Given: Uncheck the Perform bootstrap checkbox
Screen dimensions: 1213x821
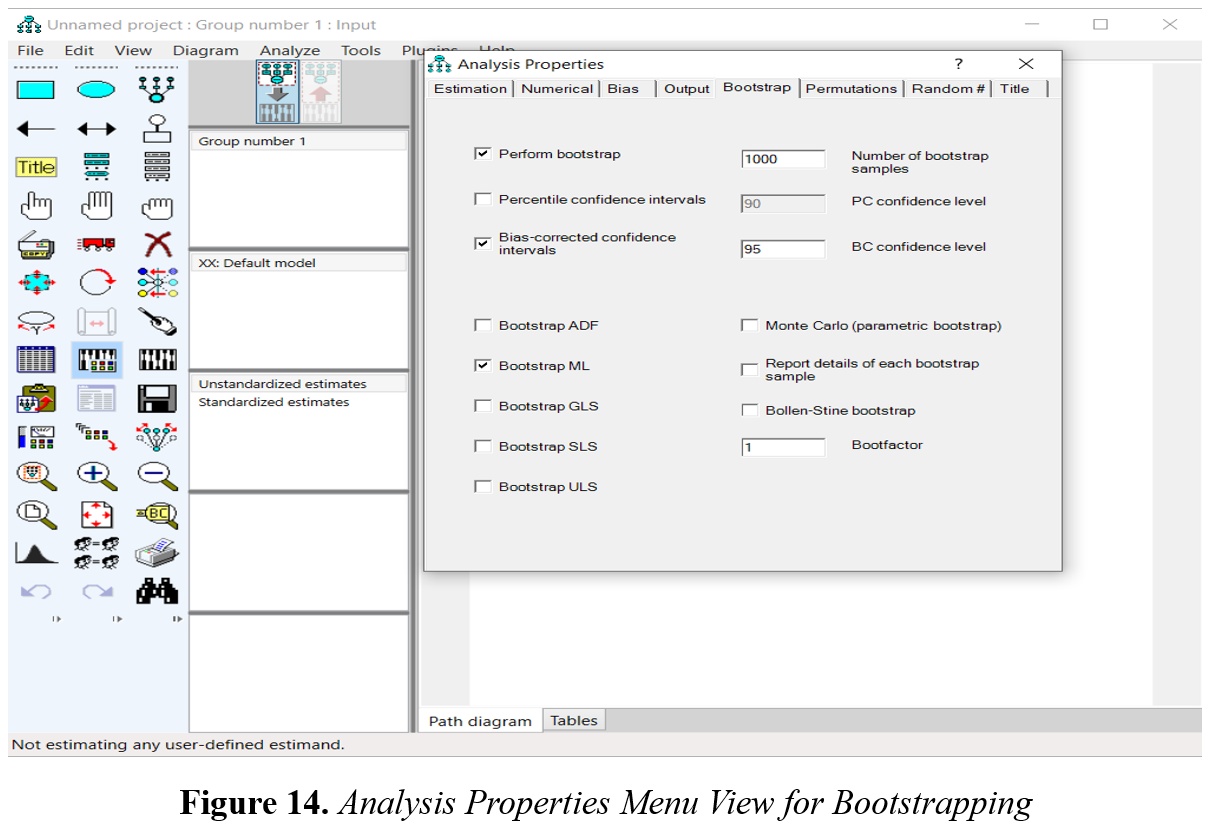Looking at the screenshot, I should pyautogui.click(x=483, y=154).
